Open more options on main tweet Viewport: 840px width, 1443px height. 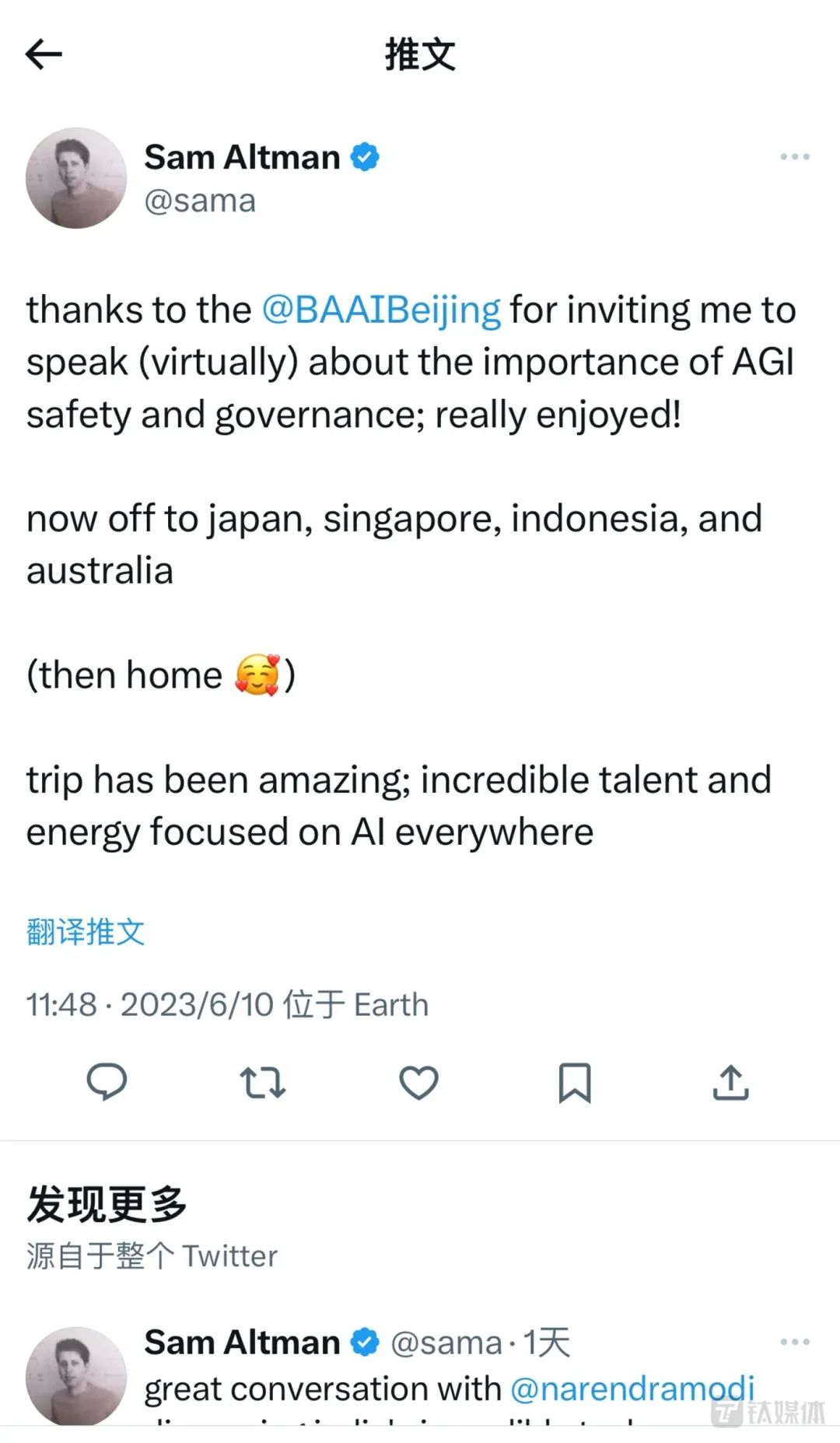pos(795,157)
